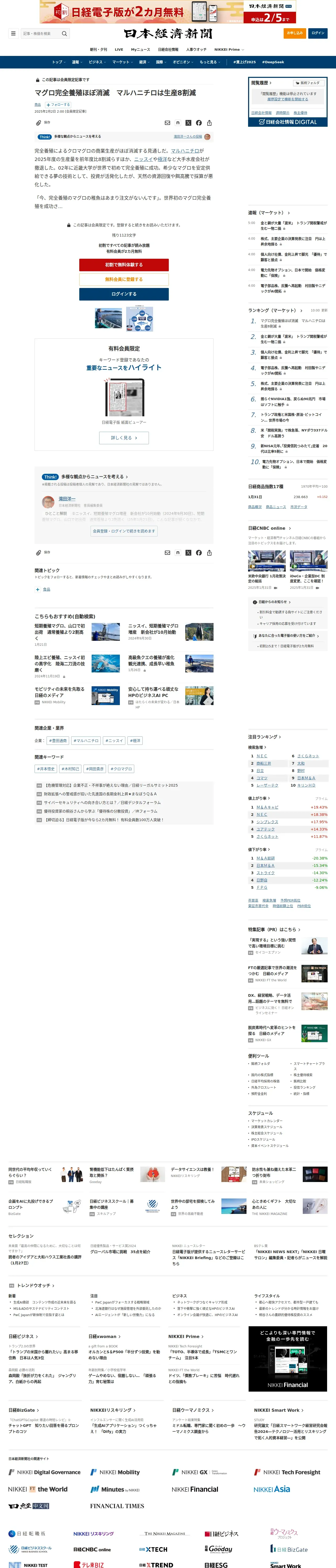Share on Facebook icon above article
Screen dimensions: 336x1568
click(199, 123)
